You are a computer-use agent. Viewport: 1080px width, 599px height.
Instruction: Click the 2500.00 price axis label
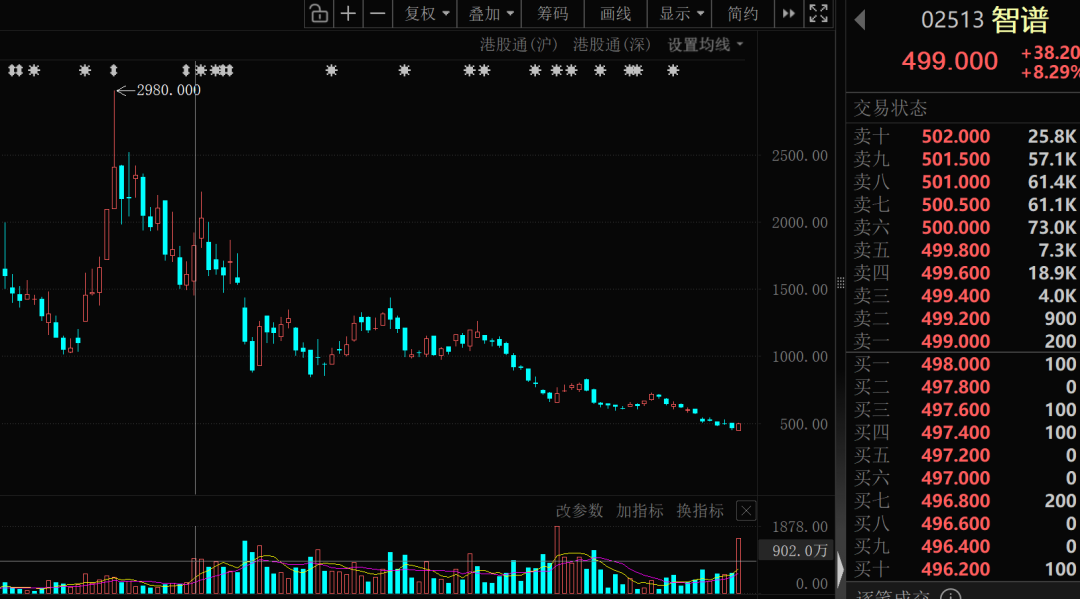800,156
